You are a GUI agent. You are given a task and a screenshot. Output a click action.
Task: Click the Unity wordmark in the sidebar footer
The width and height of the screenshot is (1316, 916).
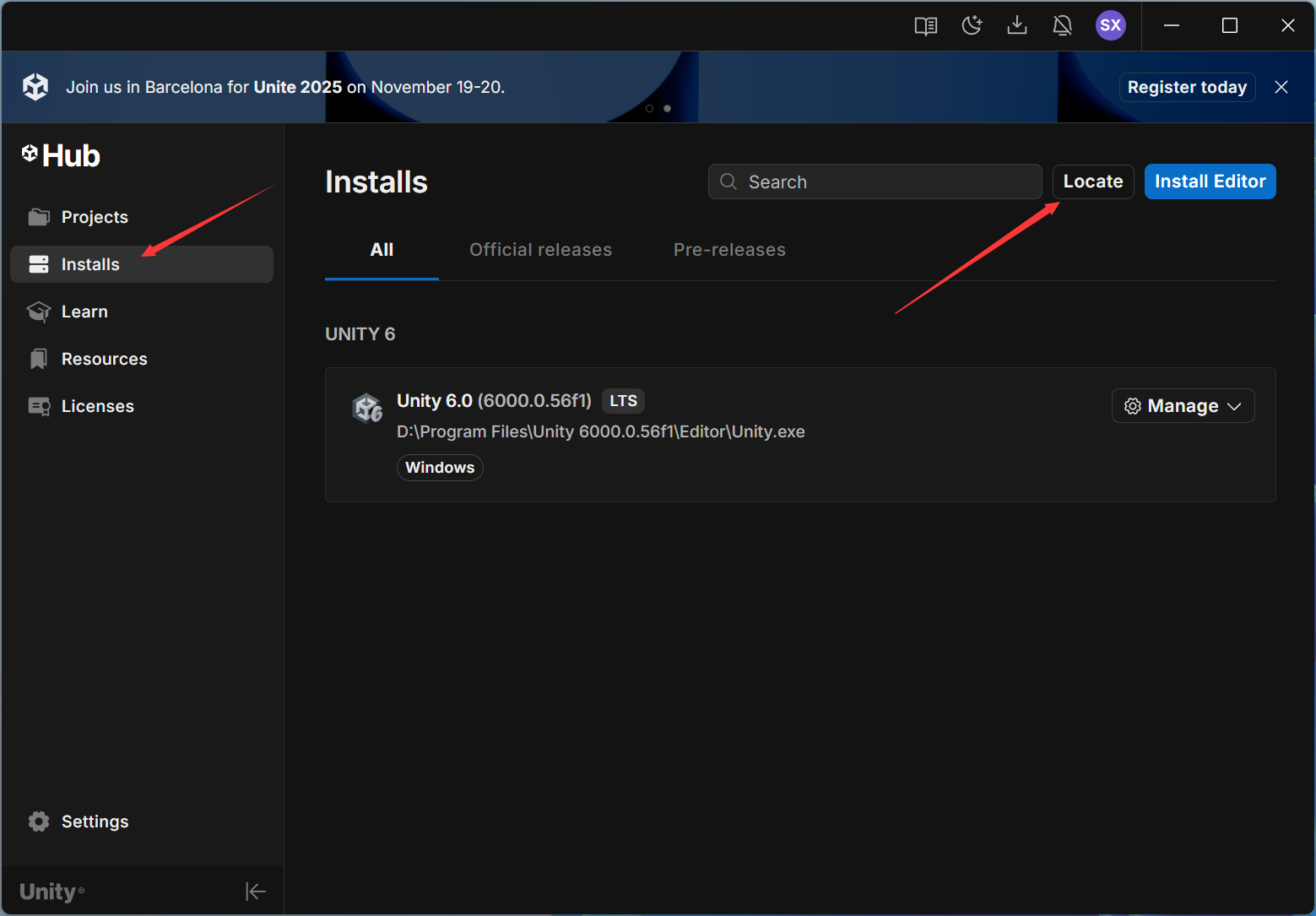pos(51,892)
